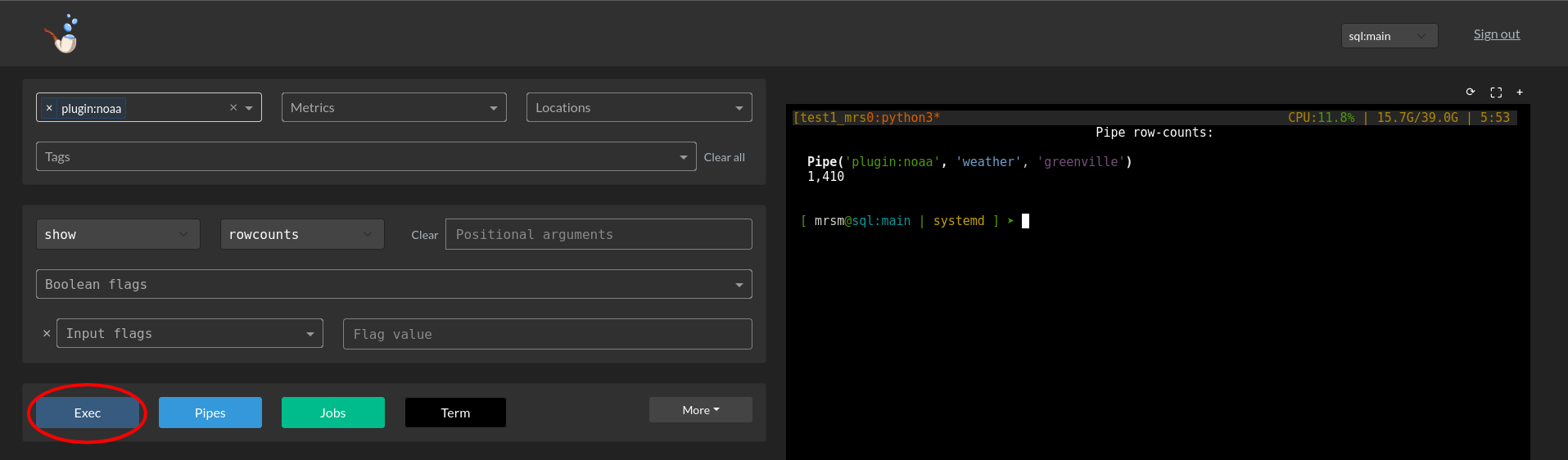Click the Jobs button
Screen dimensions: 1568x460
pos(333,413)
